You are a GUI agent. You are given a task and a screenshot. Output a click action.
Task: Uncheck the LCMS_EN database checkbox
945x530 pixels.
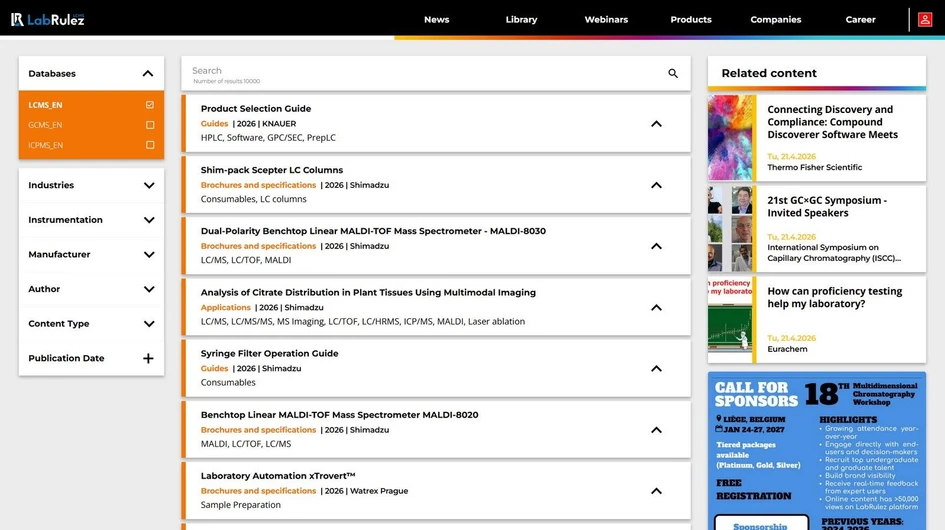pyautogui.click(x=150, y=105)
